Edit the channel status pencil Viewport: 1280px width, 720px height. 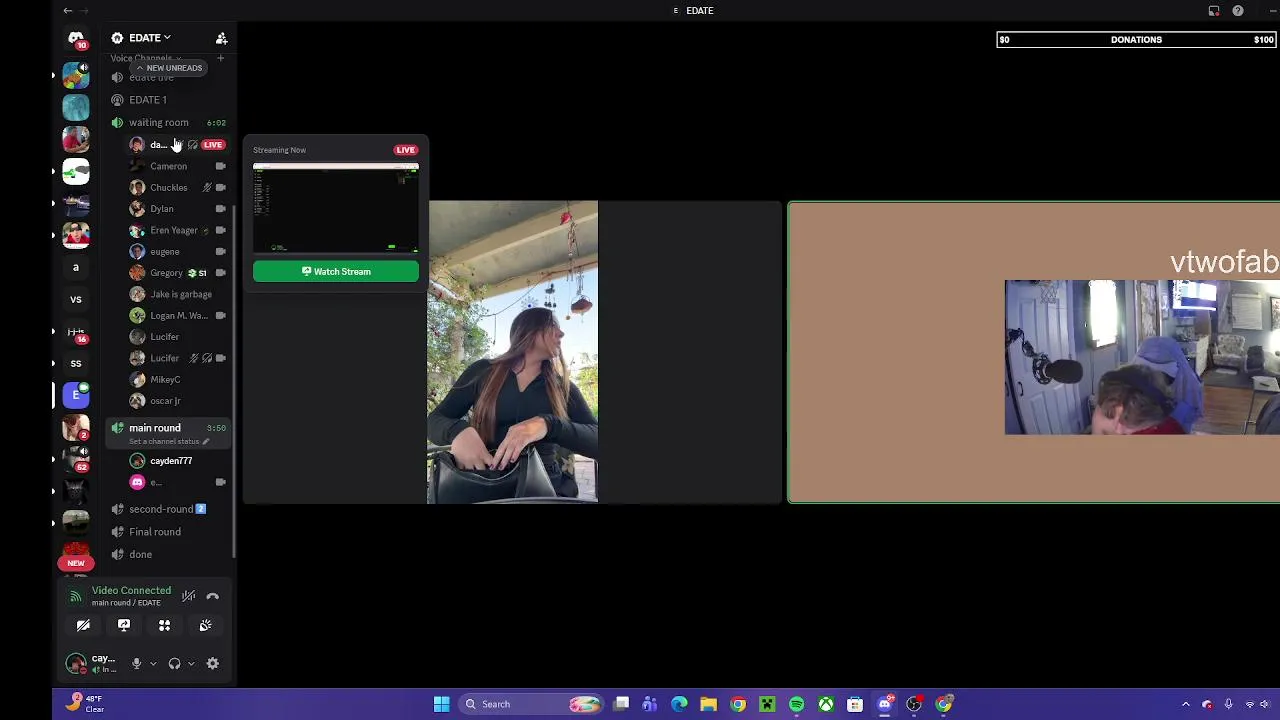pos(206,441)
